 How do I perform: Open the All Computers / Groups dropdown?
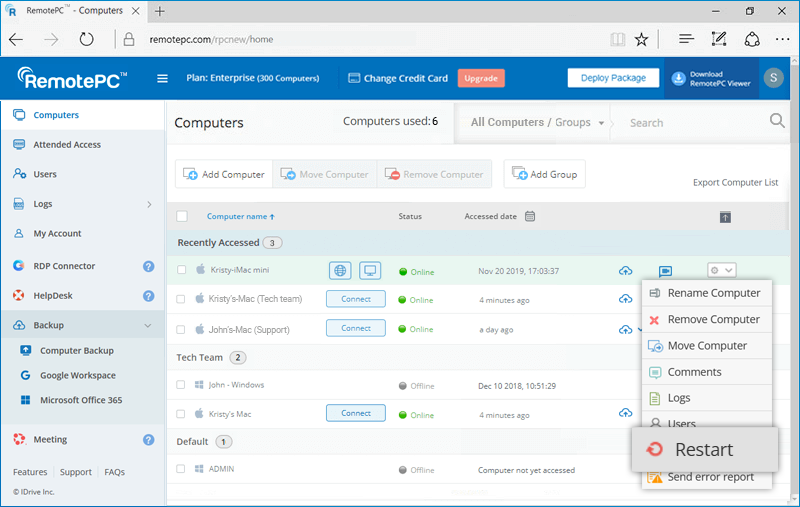coord(538,123)
